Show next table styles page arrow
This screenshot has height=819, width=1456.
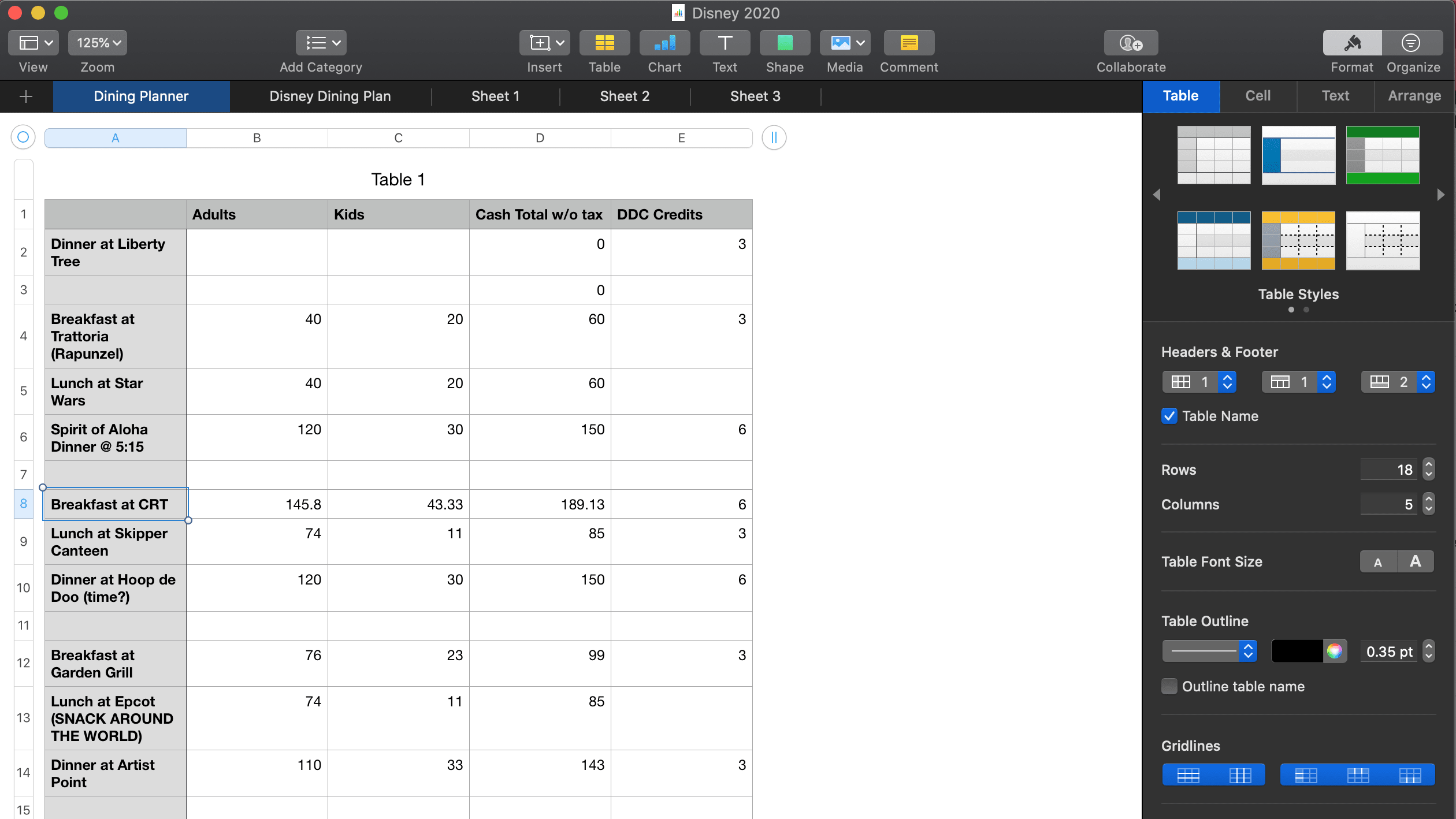(1440, 195)
